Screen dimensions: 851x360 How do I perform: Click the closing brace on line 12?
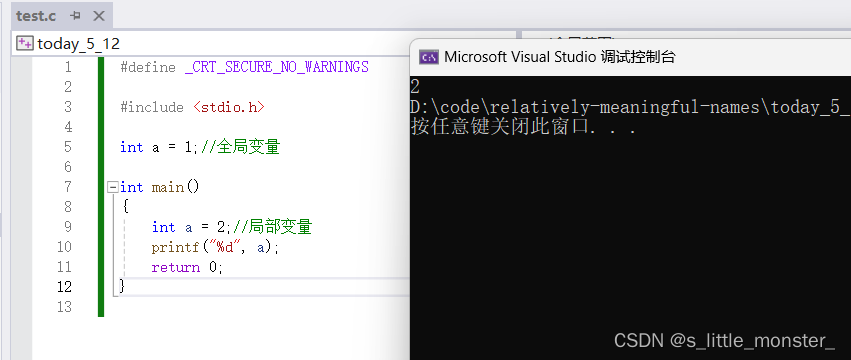coord(122,287)
